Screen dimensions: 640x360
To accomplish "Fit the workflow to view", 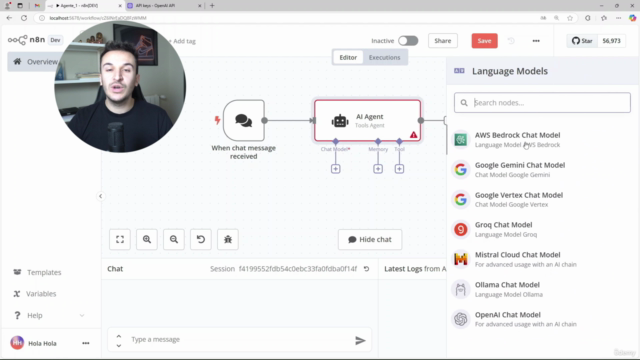I will click(x=120, y=239).
